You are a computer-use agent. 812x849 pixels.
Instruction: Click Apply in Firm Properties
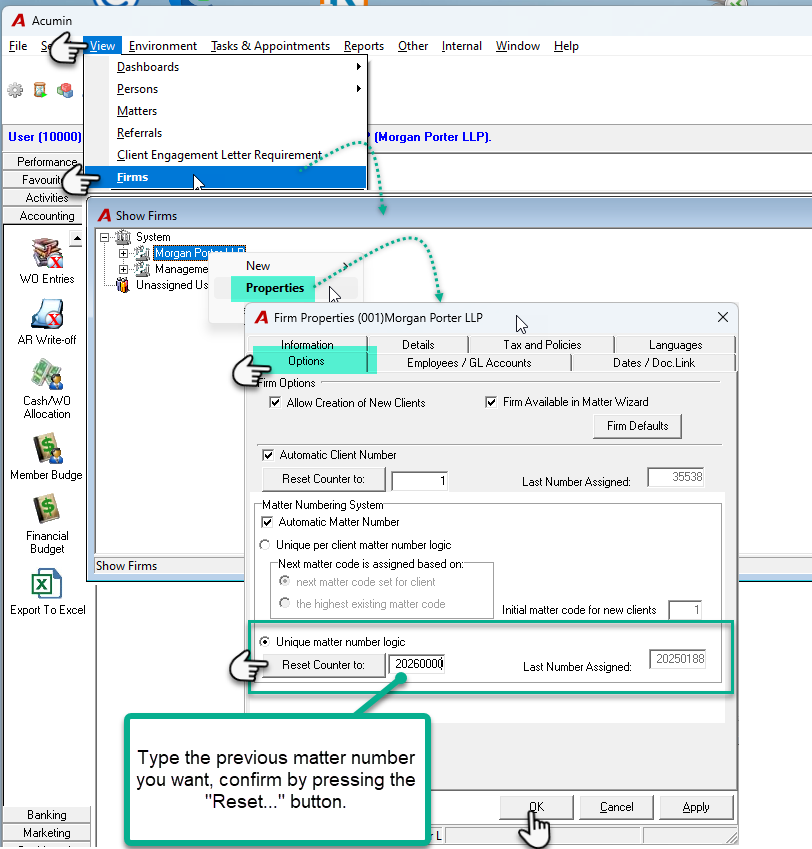696,807
